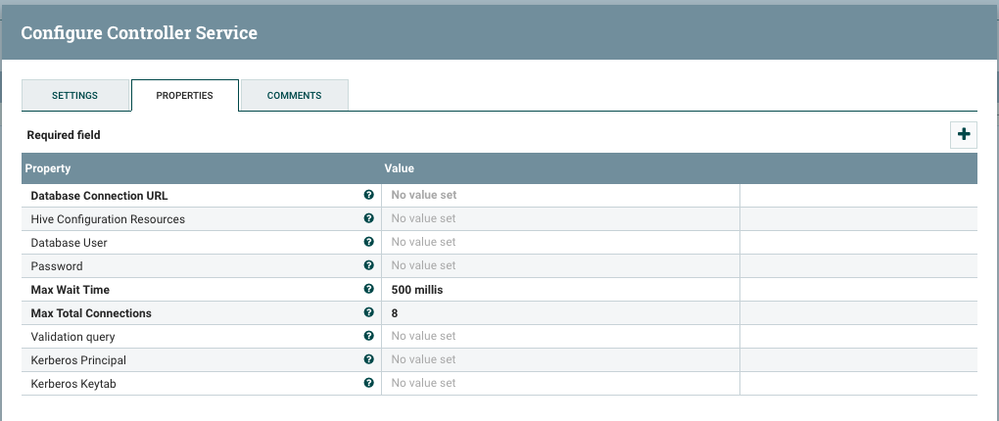
Task: Click the Database User value field
Action: tap(560, 242)
